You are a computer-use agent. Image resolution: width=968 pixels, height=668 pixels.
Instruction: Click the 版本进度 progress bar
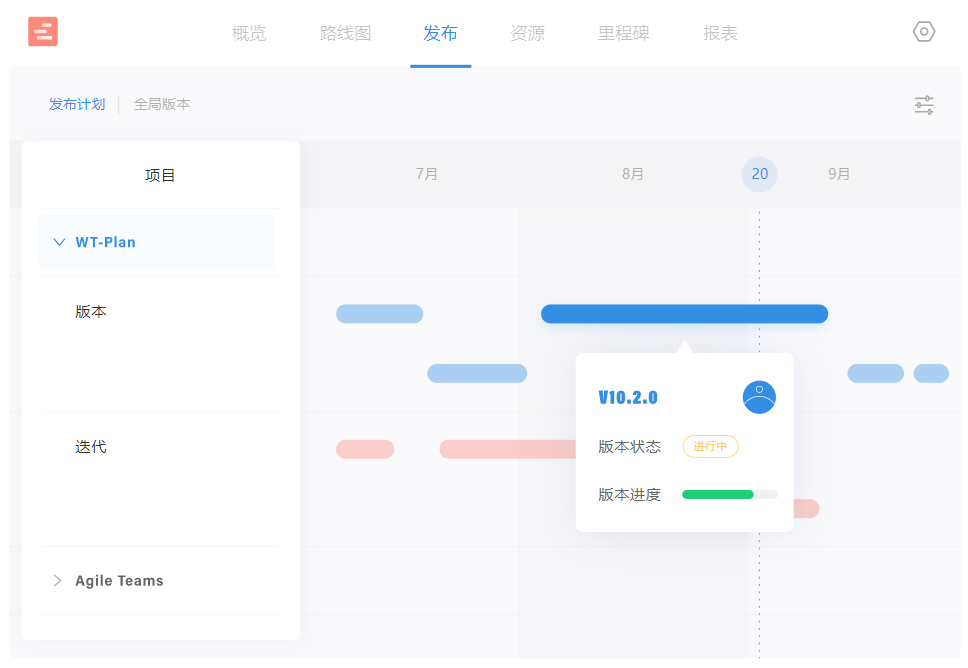click(x=729, y=494)
